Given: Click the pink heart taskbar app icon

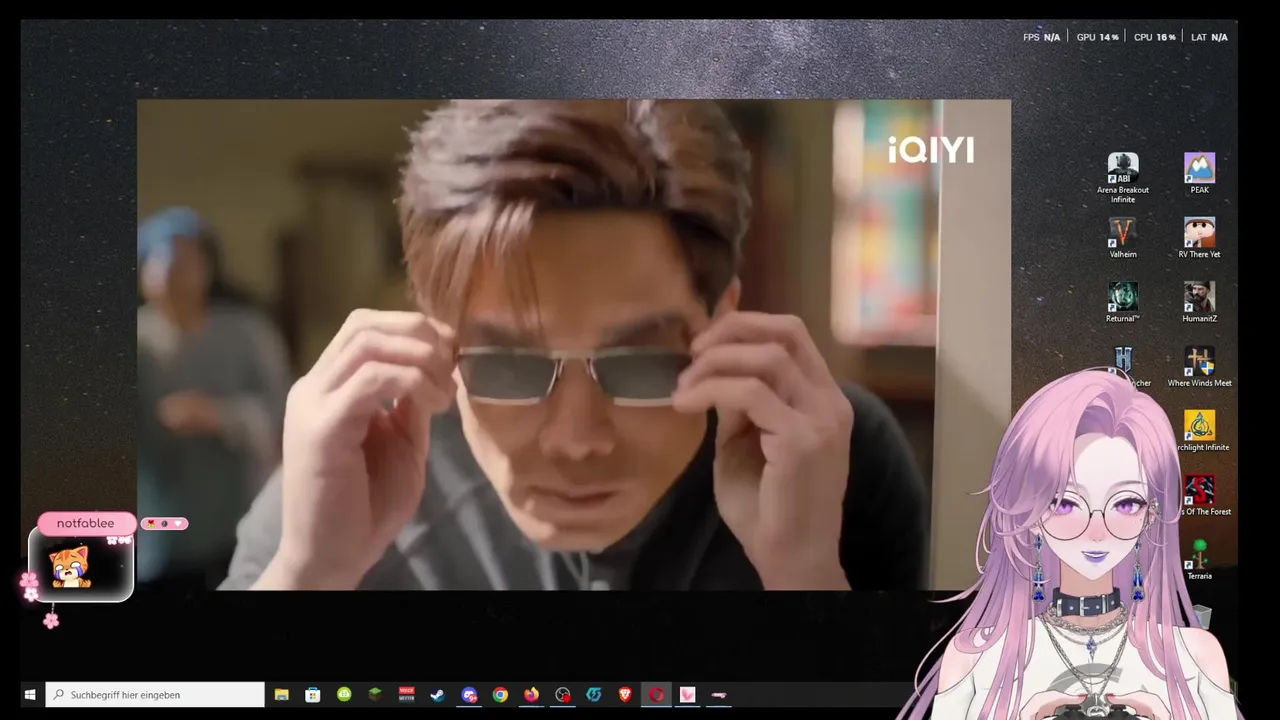Looking at the screenshot, I should click(687, 694).
